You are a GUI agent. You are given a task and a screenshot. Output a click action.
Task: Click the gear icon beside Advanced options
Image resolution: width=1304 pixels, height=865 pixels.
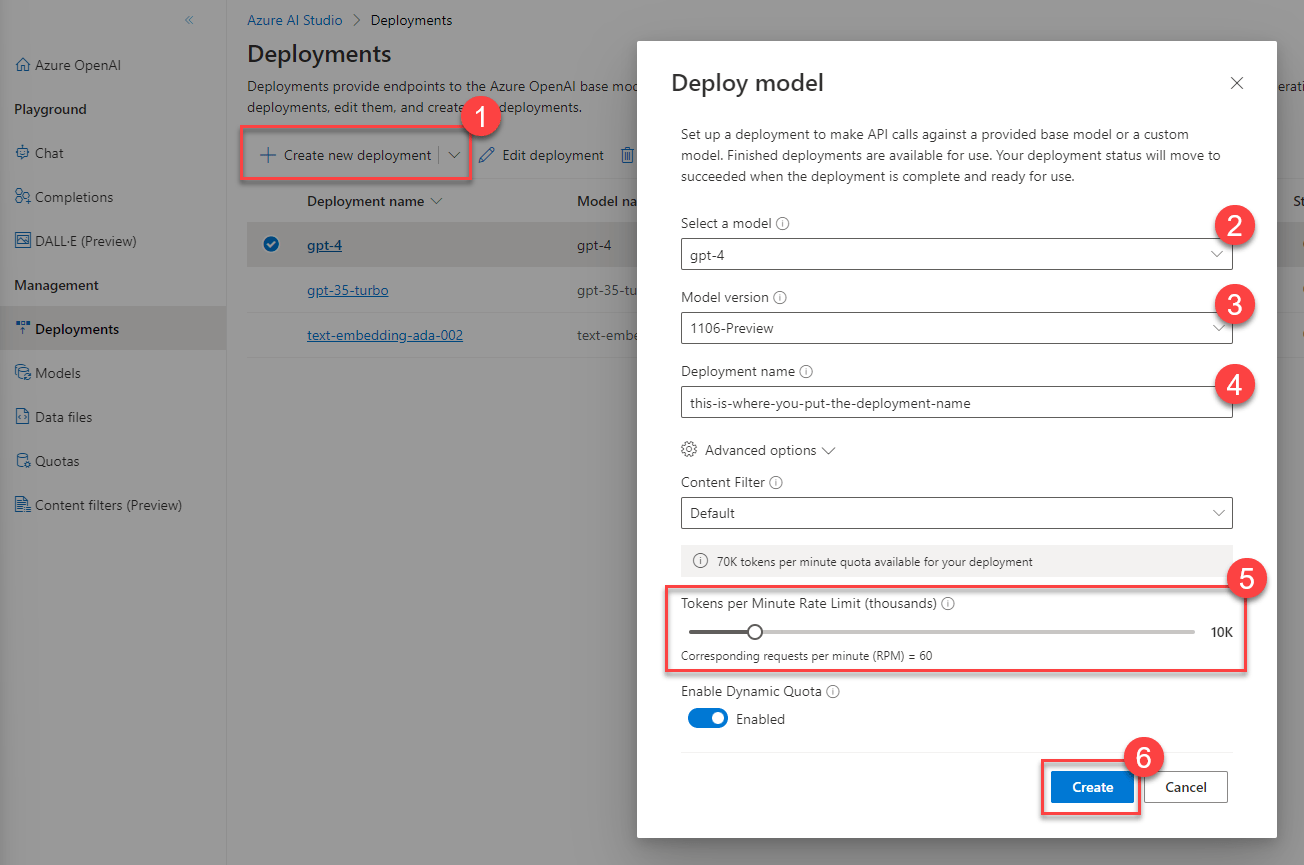pyautogui.click(x=689, y=449)
